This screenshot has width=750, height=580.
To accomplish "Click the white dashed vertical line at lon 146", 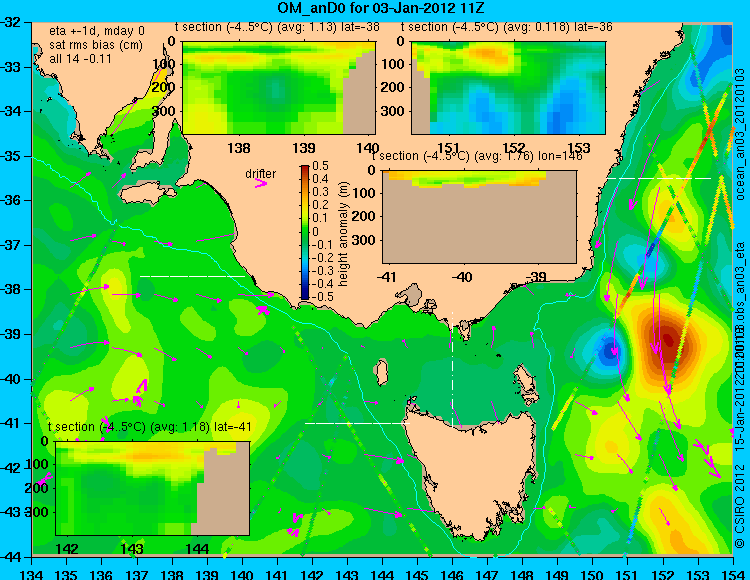I will tap(452, 370).
